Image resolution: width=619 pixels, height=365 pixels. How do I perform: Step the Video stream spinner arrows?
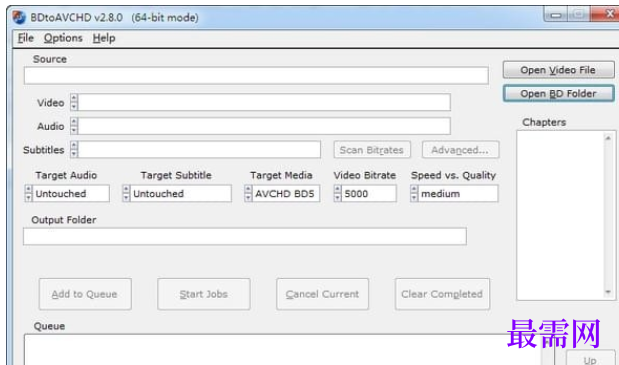(74, 102)
